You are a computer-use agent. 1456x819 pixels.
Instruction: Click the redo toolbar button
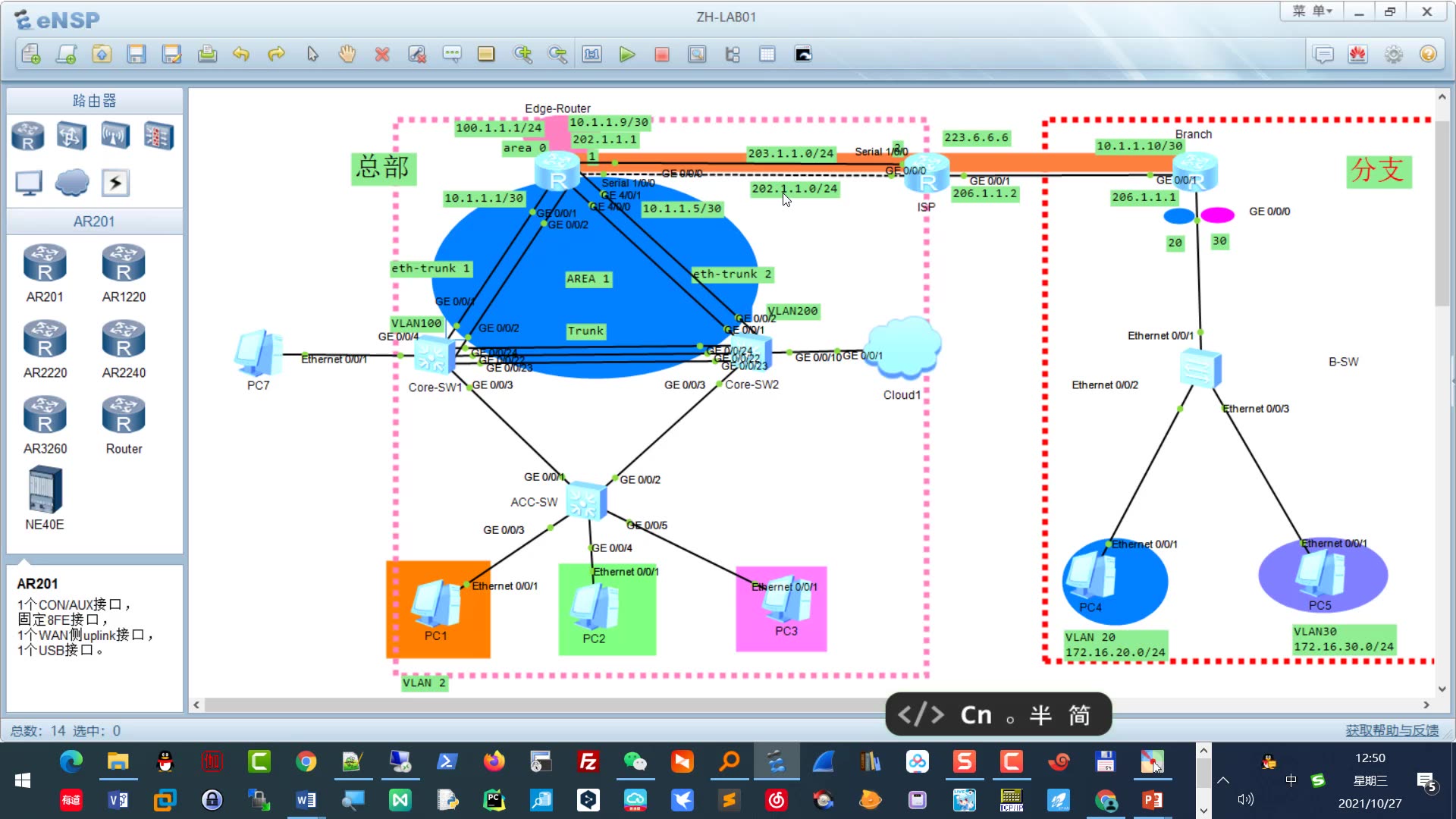[x=276, y=54]
